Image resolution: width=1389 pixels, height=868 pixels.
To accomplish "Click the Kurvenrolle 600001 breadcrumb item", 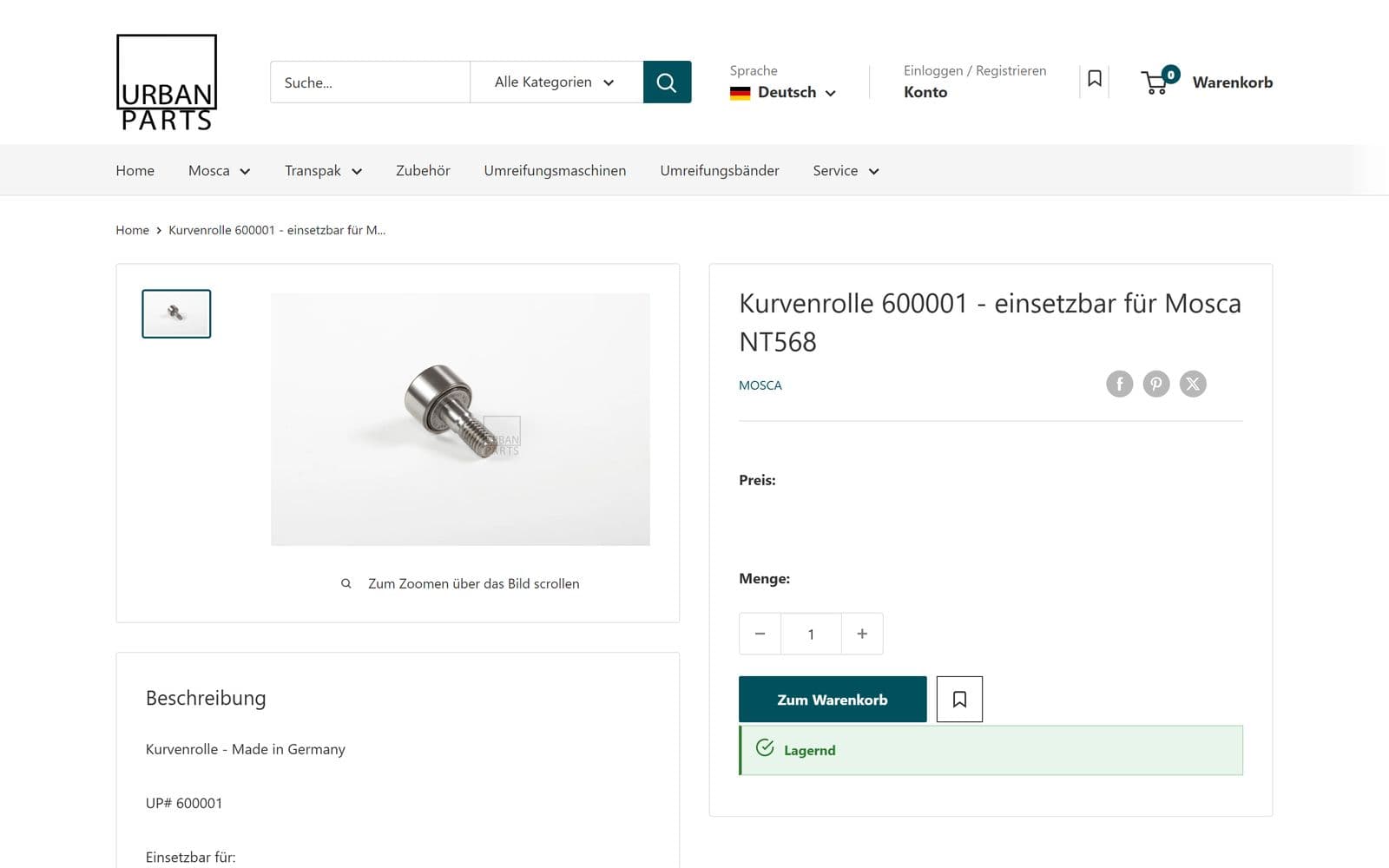I will [277, 230].
